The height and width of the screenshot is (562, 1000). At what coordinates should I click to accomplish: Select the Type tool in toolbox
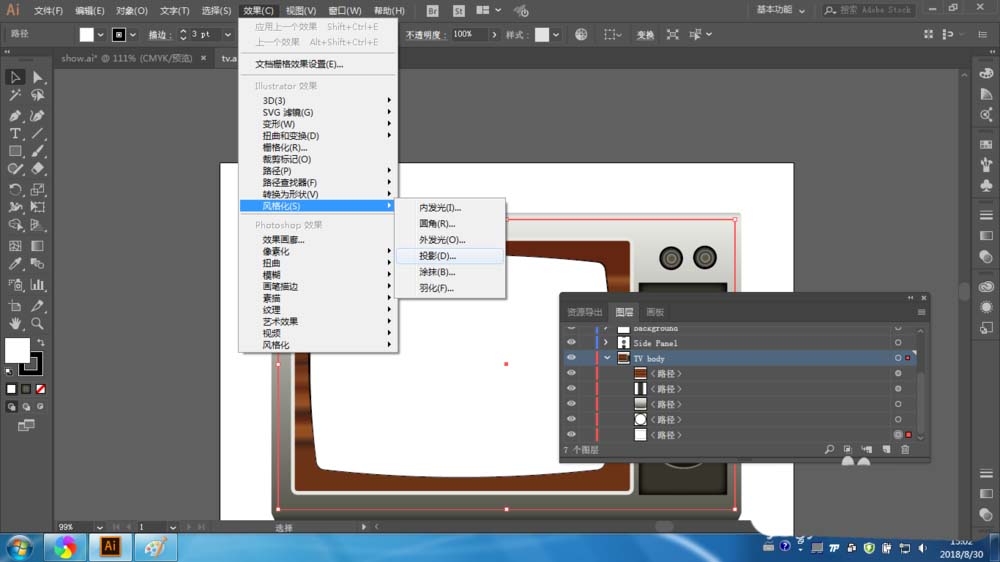[x=15, y=133]
